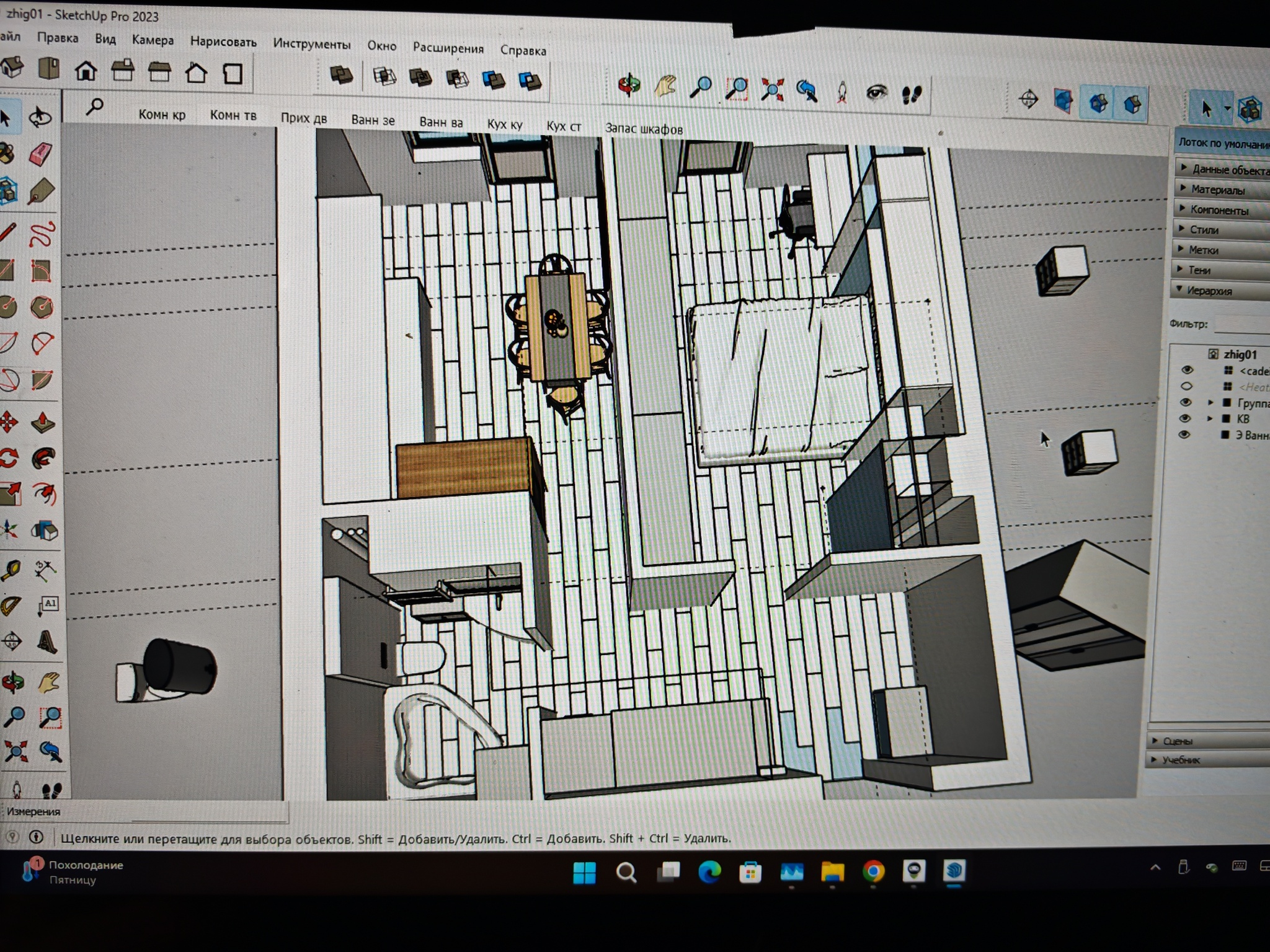Activate the Push/Pull tool
Viewport: 1270px width, 952px height.
42,422
